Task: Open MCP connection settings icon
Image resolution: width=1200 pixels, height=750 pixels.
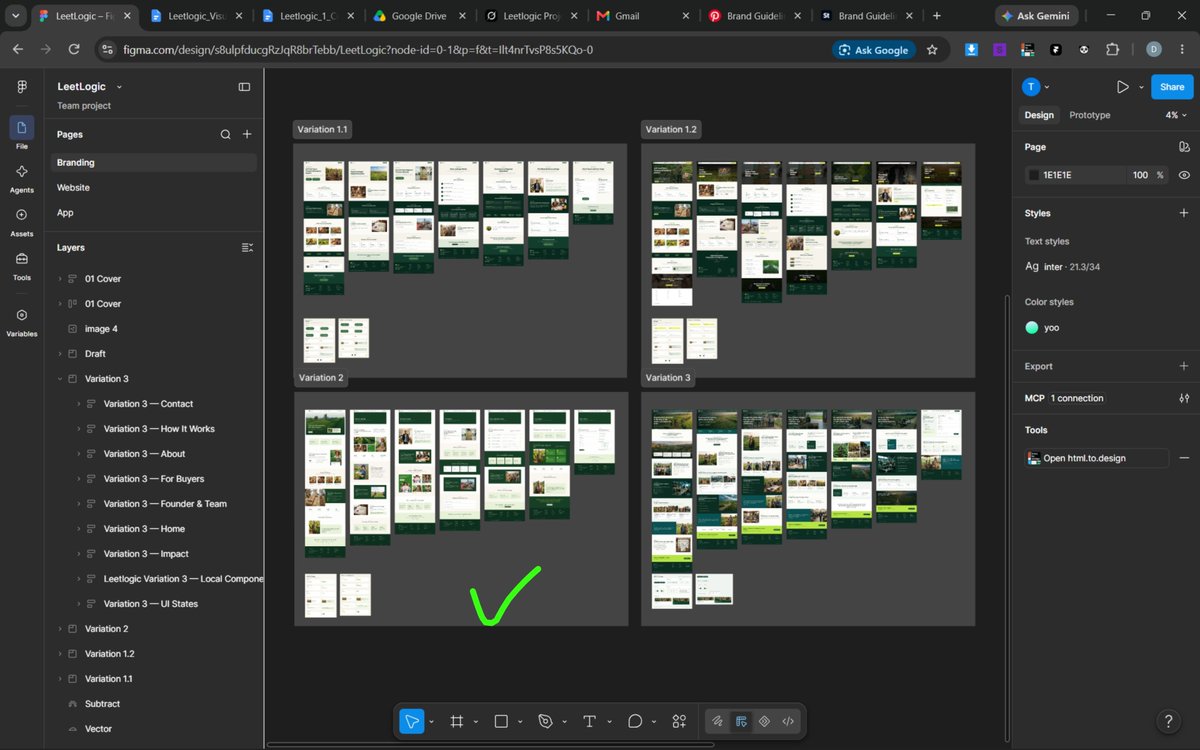Action: [x=1184, y=398]
